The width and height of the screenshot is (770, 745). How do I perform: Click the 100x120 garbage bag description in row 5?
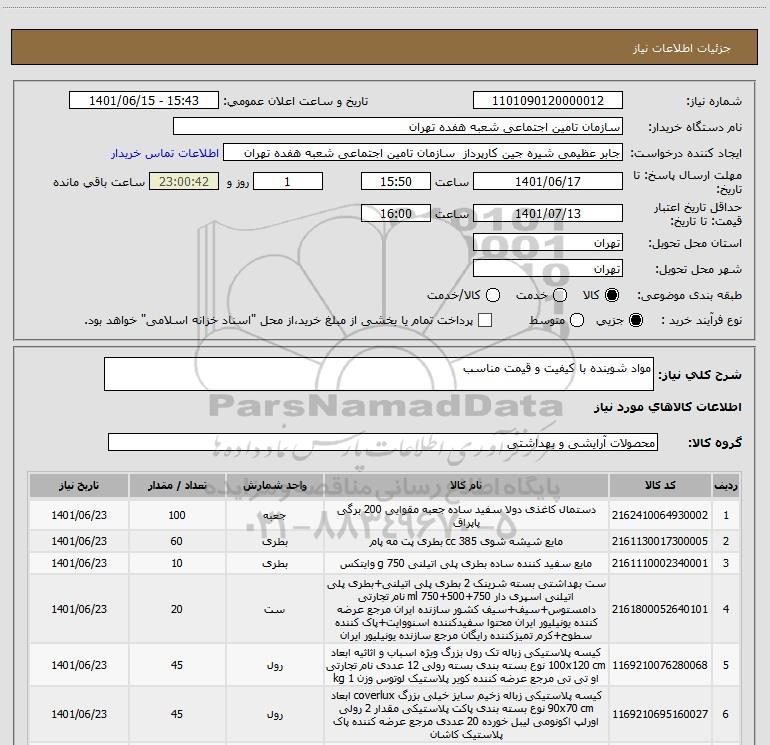[466, 665]
